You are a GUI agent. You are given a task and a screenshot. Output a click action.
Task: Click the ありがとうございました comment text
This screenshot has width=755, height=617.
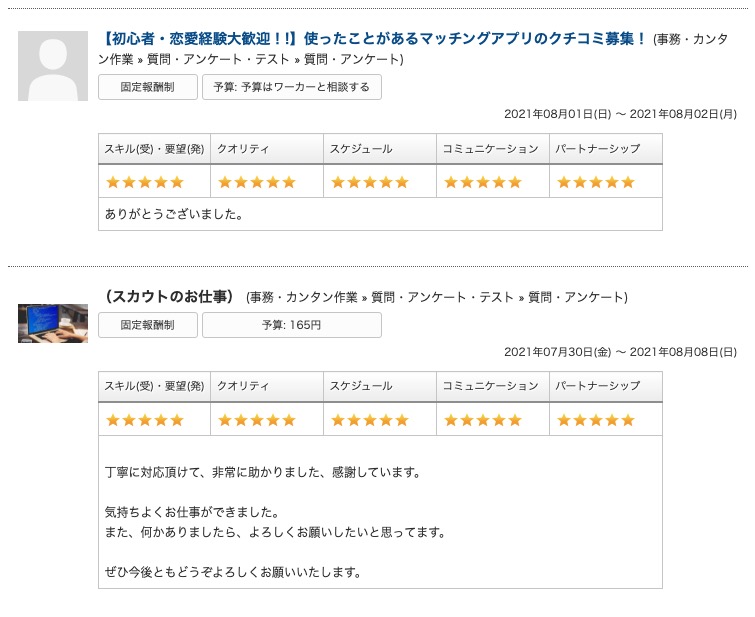tap(174, 214)
